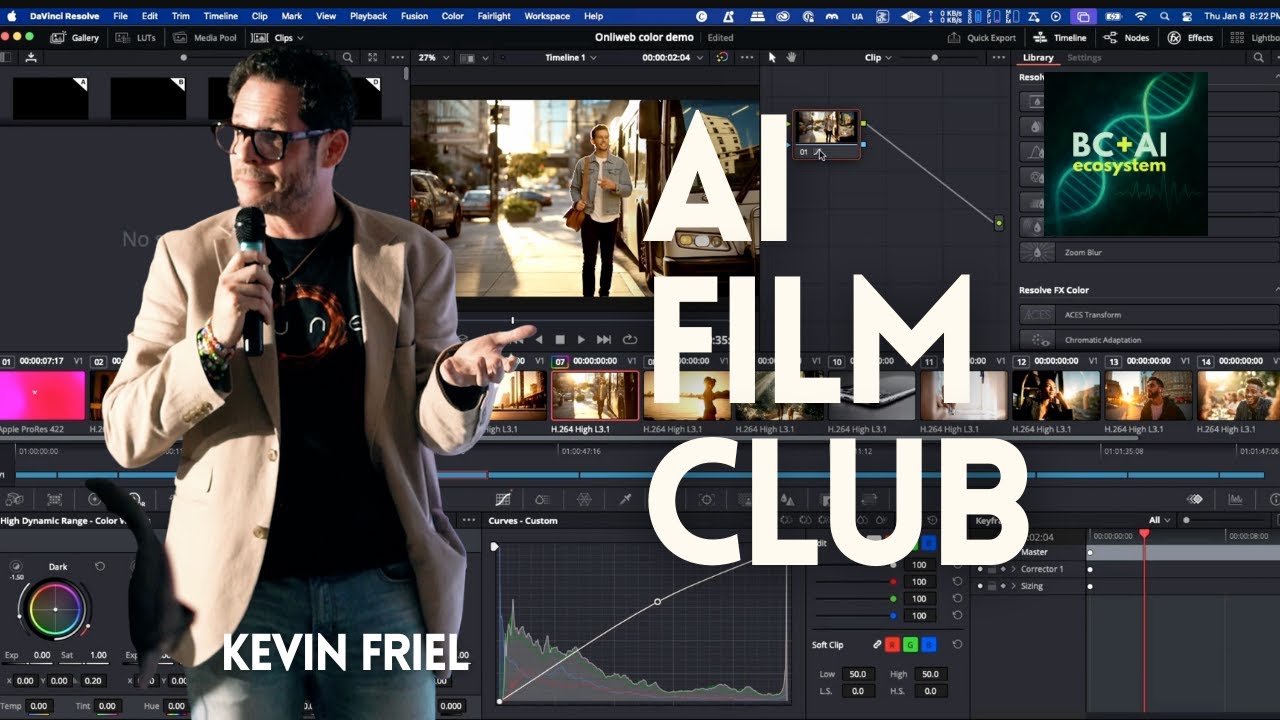
Task: Open the Effects library button
Action: [1190, 37]
